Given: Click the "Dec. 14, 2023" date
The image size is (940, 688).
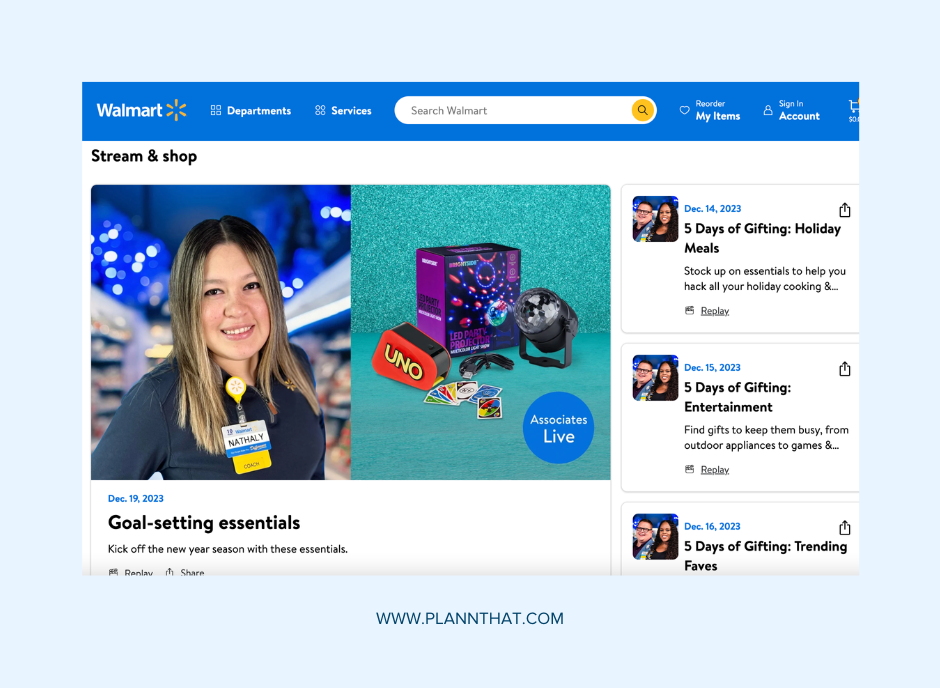Looking at the screenshot, I should (x=713, y=209).
